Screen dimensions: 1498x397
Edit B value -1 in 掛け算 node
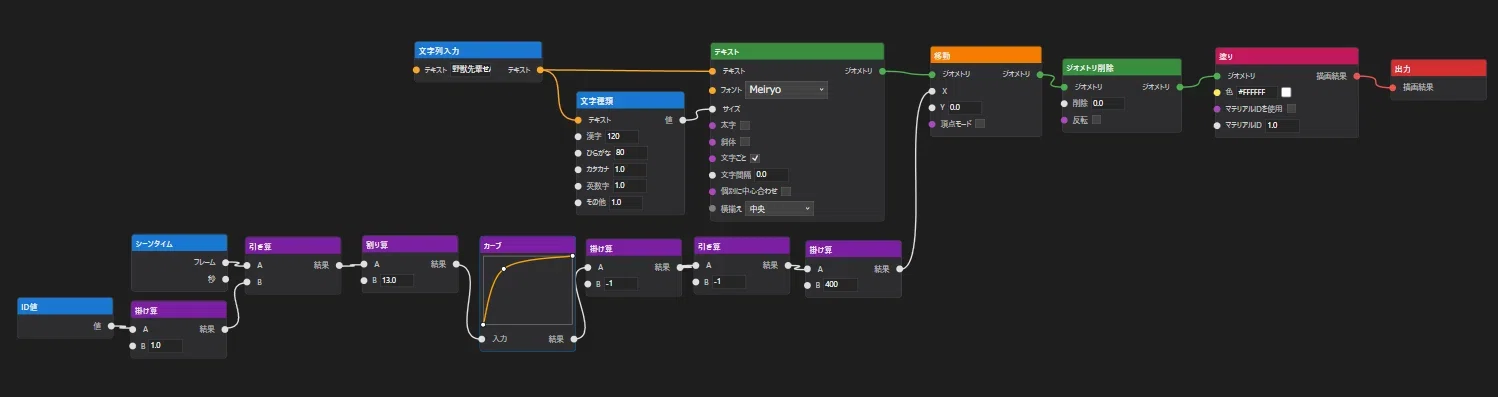point(621,284)
